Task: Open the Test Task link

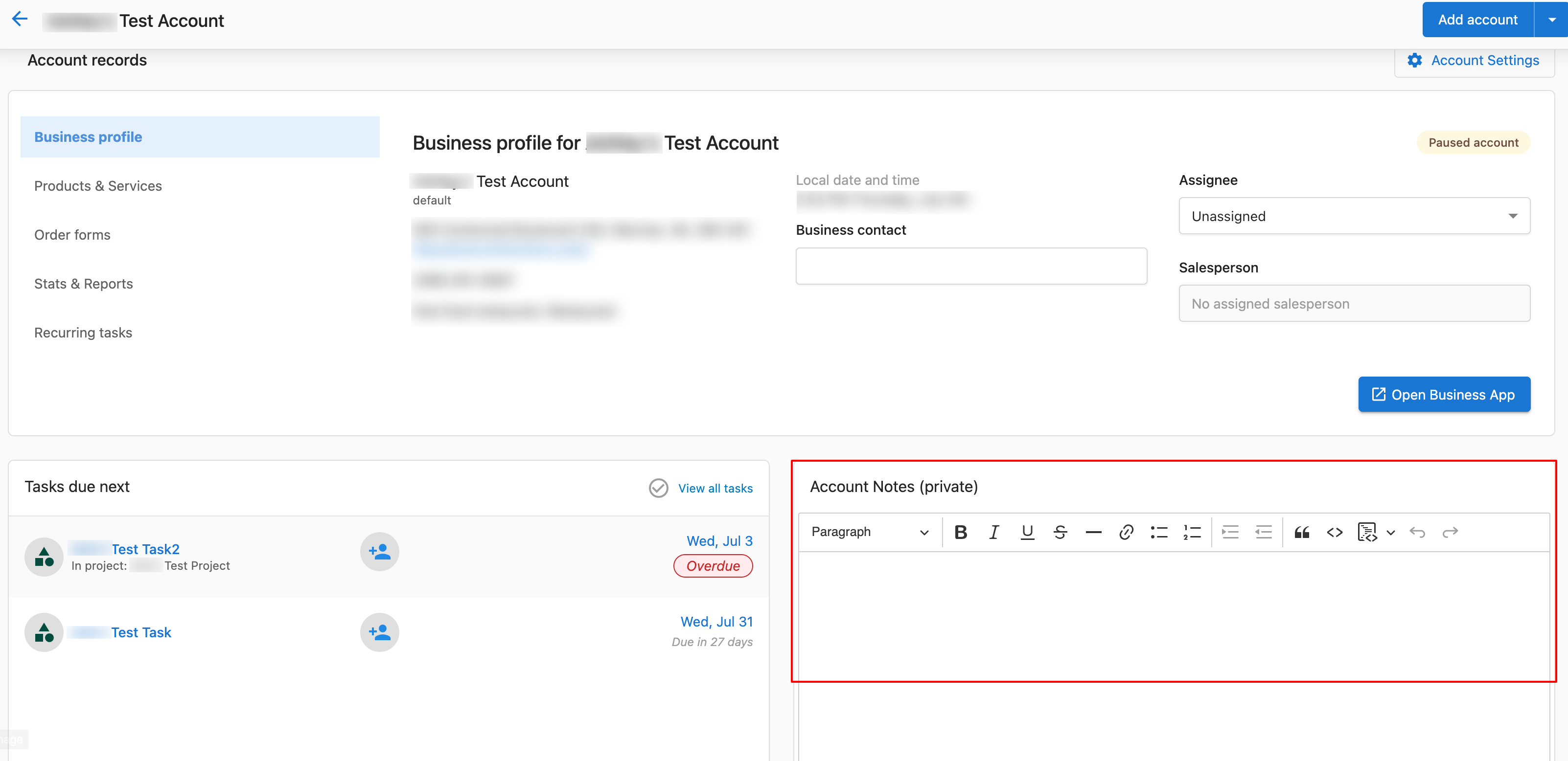Action: 141,633
